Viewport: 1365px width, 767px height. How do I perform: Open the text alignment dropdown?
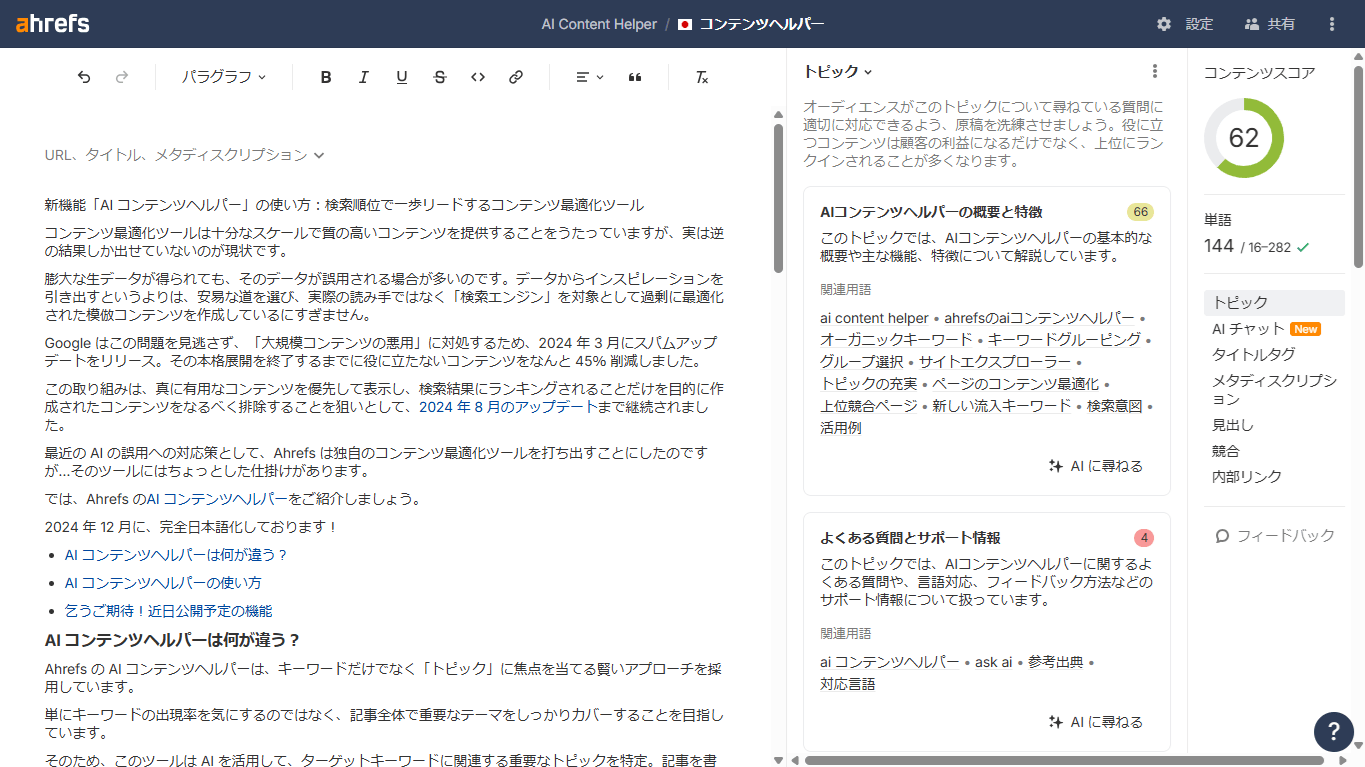(x=585, y=77)
